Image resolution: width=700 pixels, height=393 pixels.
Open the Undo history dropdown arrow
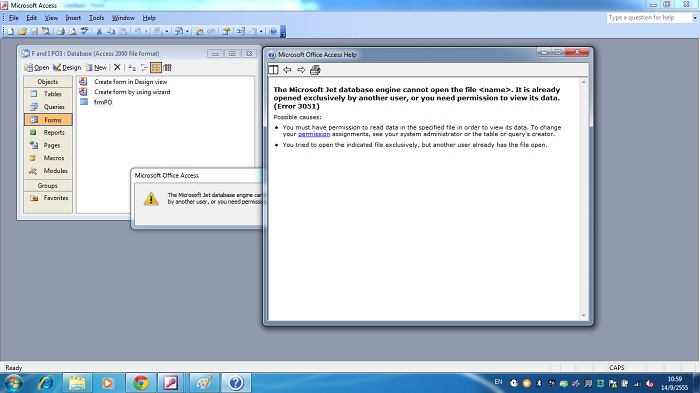146,31
